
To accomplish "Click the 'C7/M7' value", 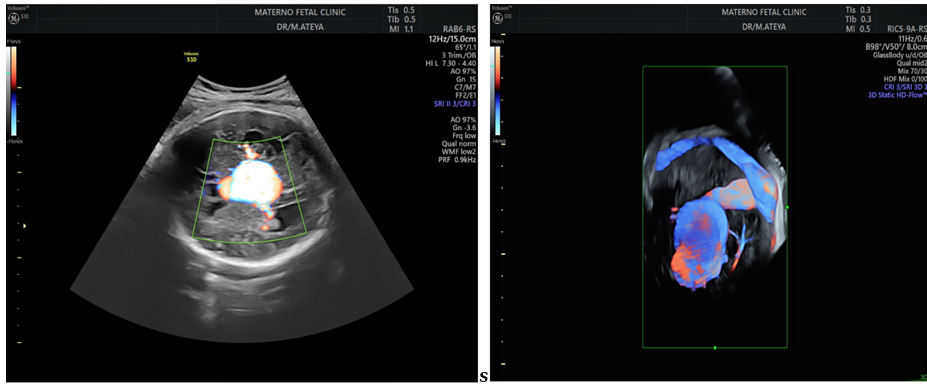I will tap(466, 87).
